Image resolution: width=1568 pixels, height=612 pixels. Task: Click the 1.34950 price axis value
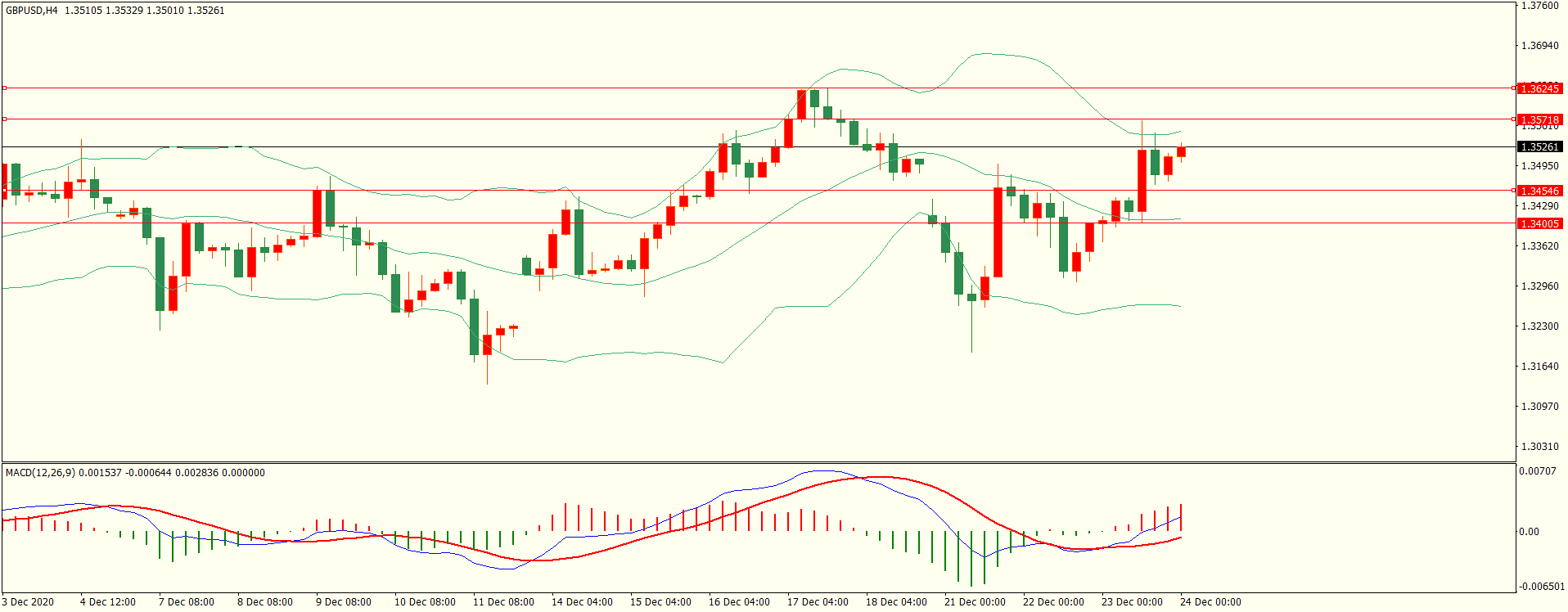1539,166
